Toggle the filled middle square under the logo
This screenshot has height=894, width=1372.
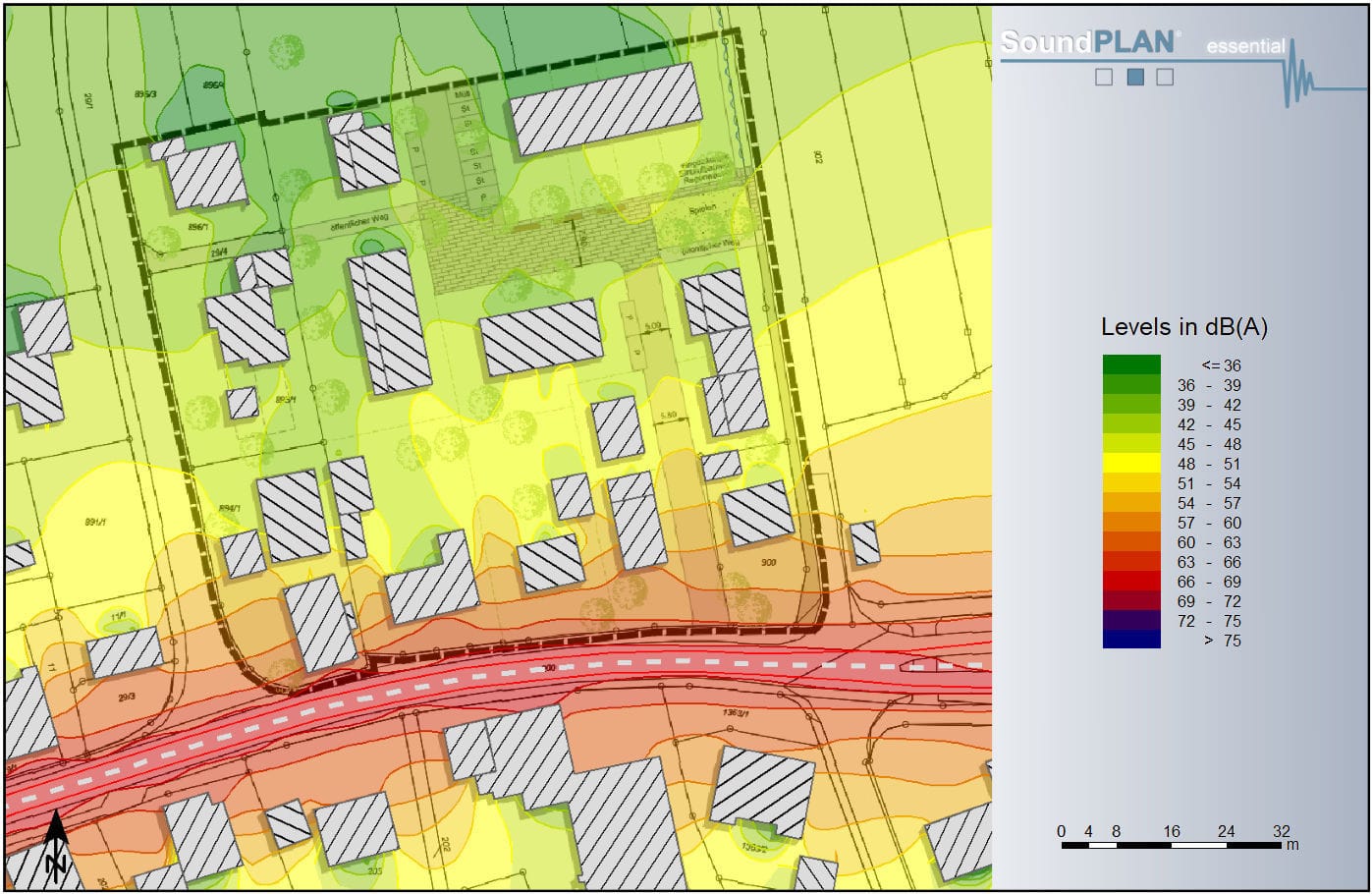click(1134, 75)
